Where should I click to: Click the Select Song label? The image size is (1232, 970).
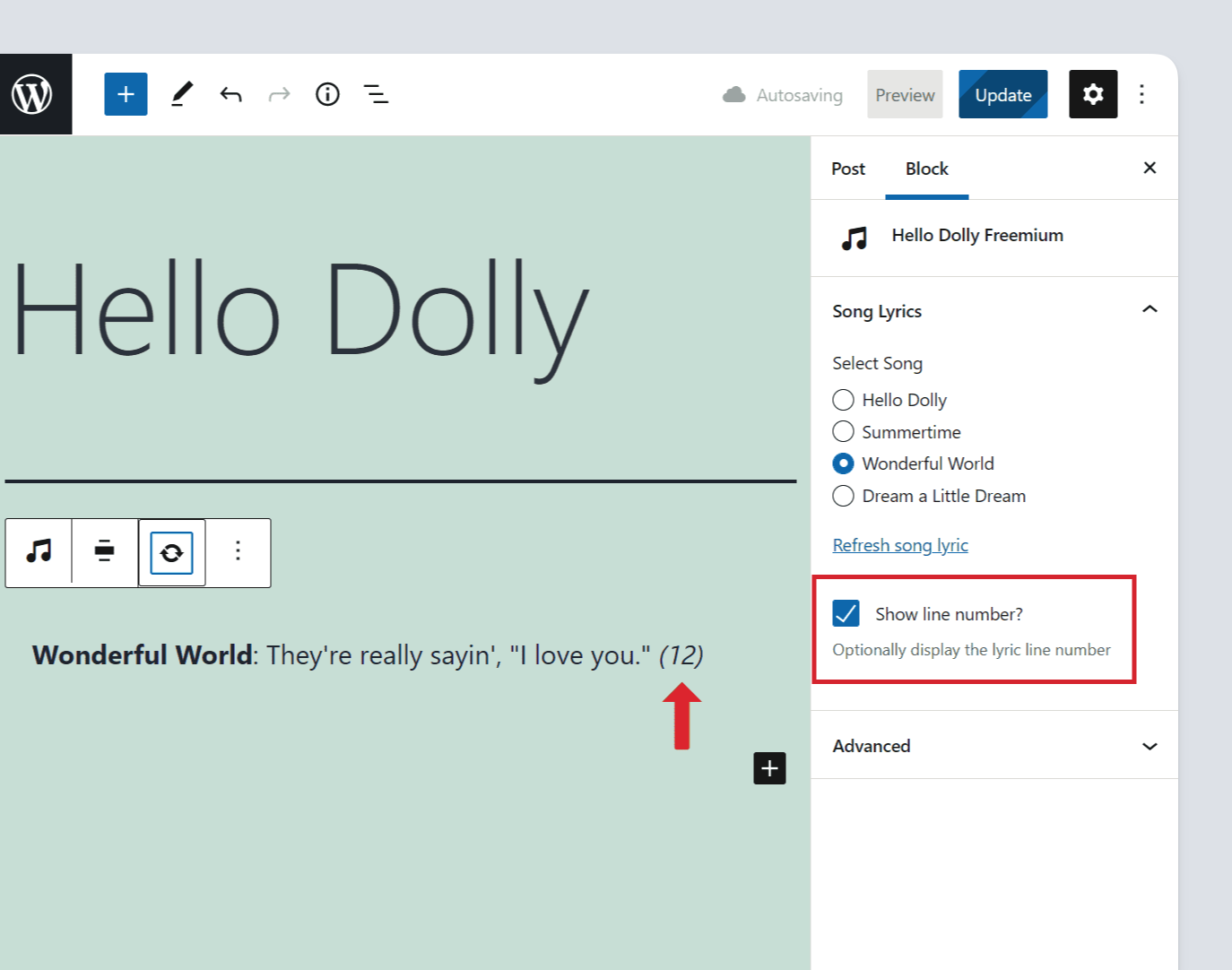(877, 363)
